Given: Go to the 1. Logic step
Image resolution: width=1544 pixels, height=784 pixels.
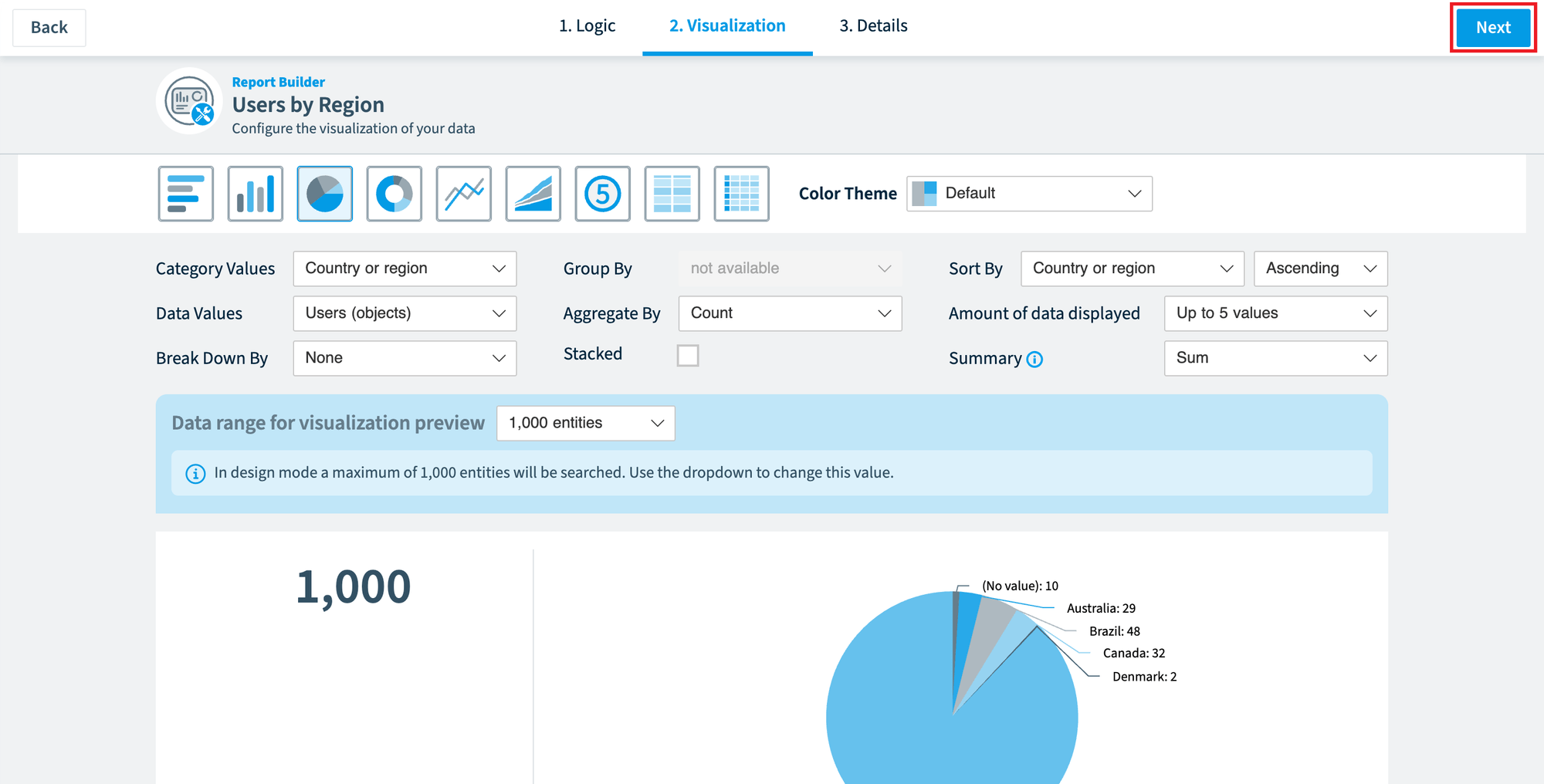Looking at the screenshot, I should [x=587, y=26].
